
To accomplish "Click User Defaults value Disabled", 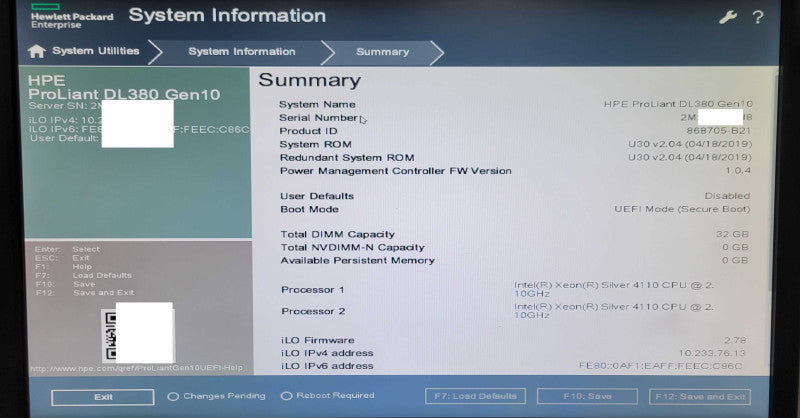I will click(x=727, y=196).
